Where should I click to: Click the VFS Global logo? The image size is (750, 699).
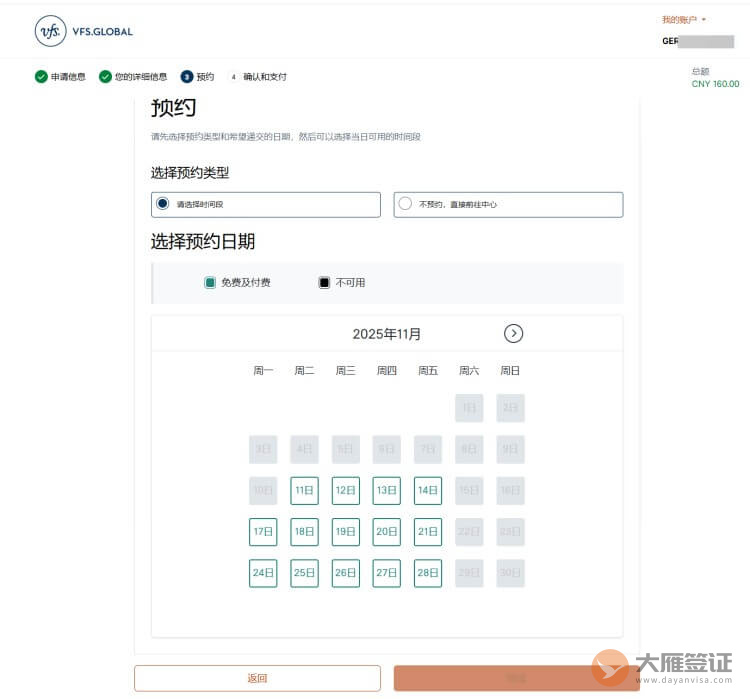point(84,31)
